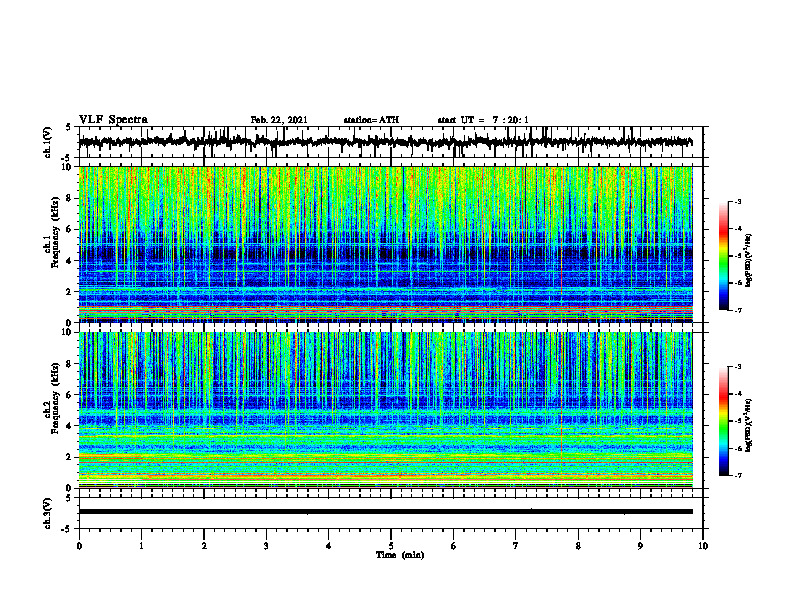Click inside the ch.1 spectrogram panel

(x=385, y=244)
